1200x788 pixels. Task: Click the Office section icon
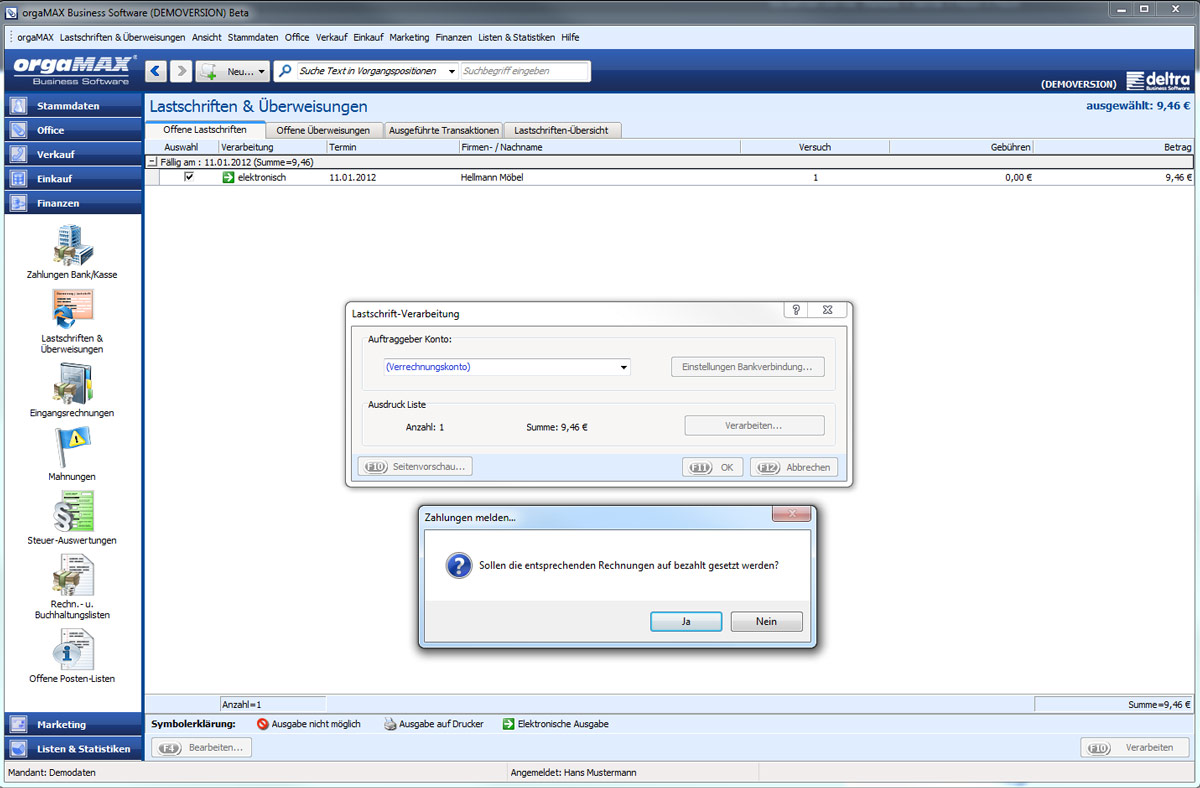click(17, 130)
